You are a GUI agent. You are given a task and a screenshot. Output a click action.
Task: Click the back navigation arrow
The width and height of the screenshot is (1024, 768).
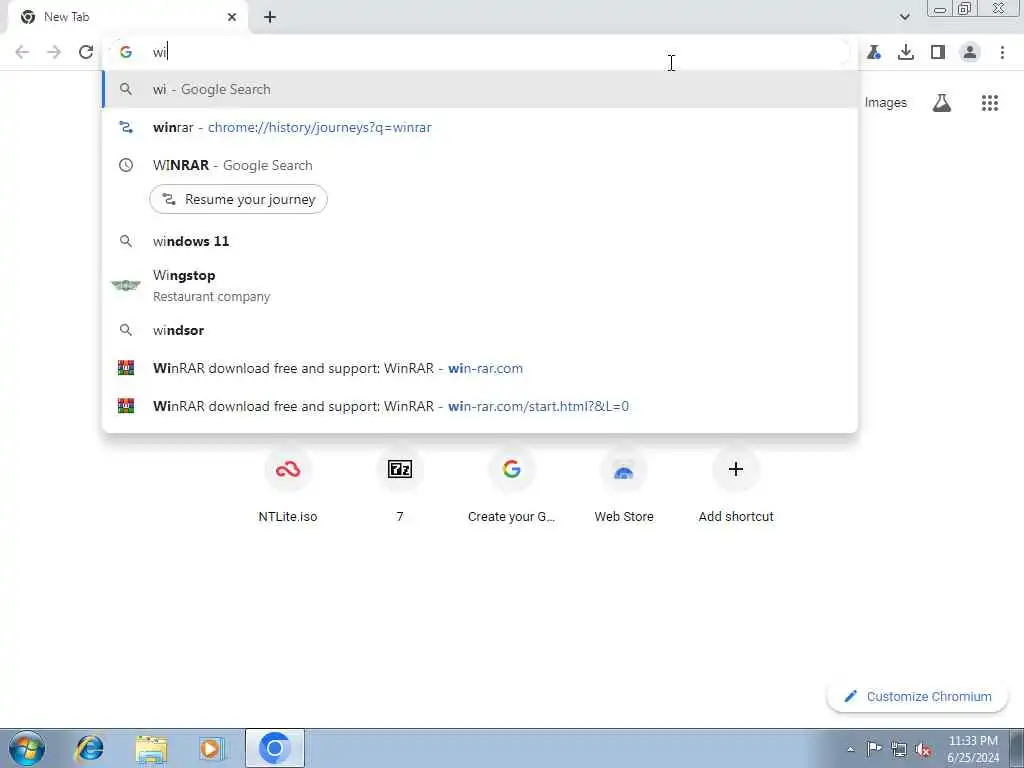coord(22,52)
